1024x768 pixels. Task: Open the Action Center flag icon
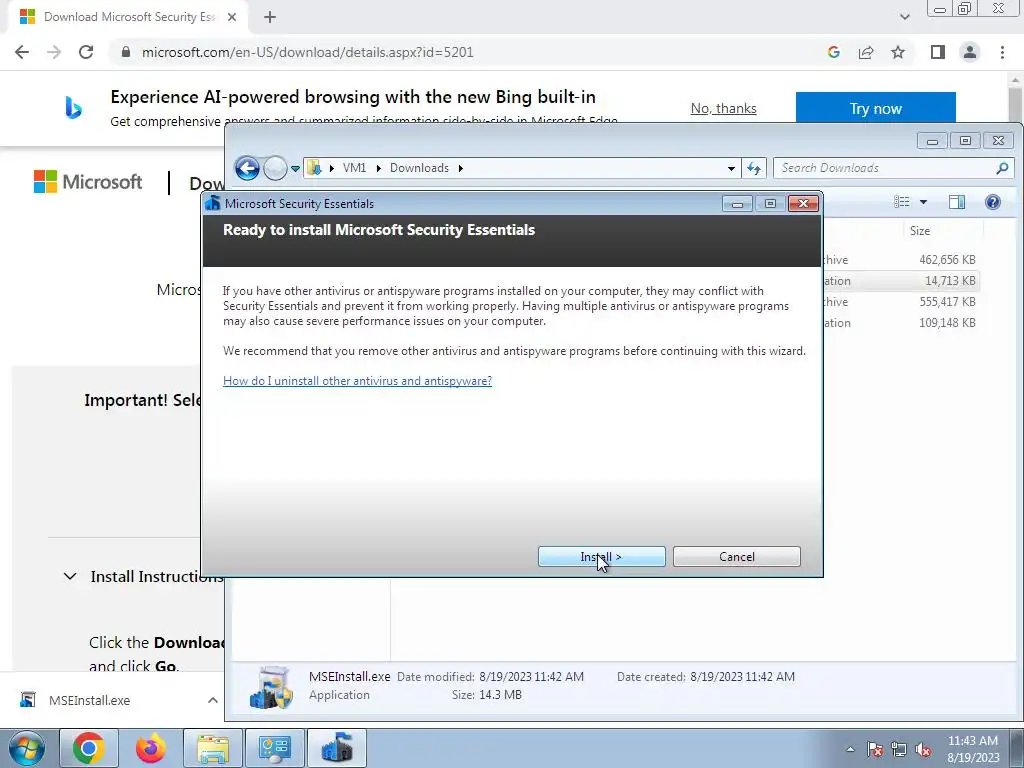pyautogui.click(x=874, y=749)
